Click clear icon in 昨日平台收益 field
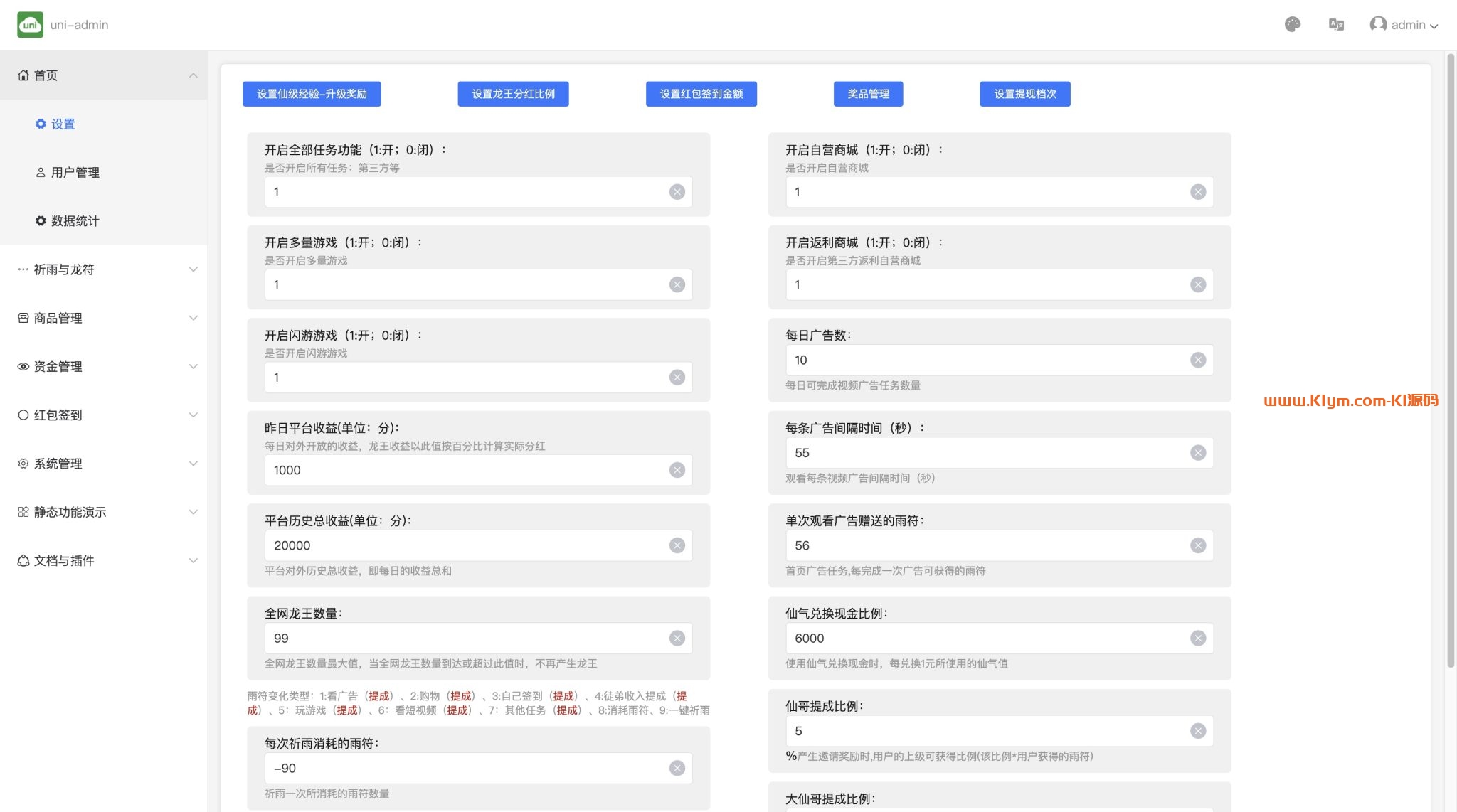This screenshot has height=812, width=1457. click(677, 470)
